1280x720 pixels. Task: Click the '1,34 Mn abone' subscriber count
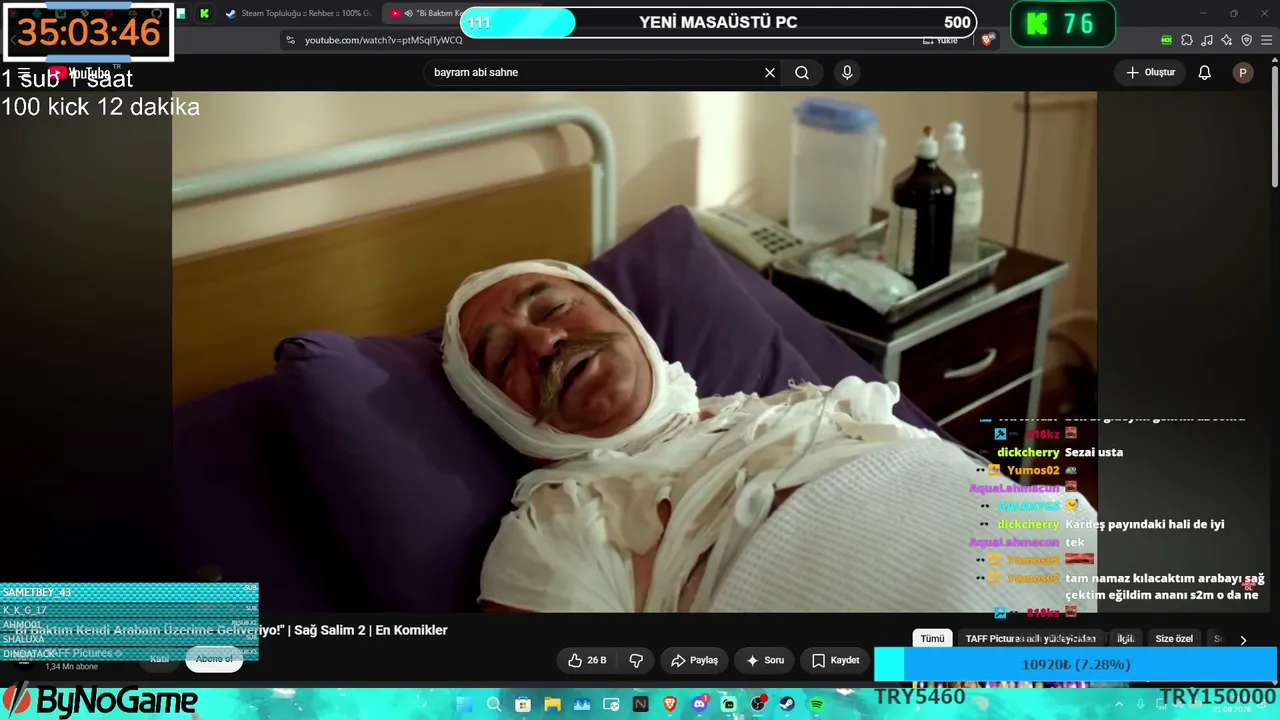tap(72, 667)
